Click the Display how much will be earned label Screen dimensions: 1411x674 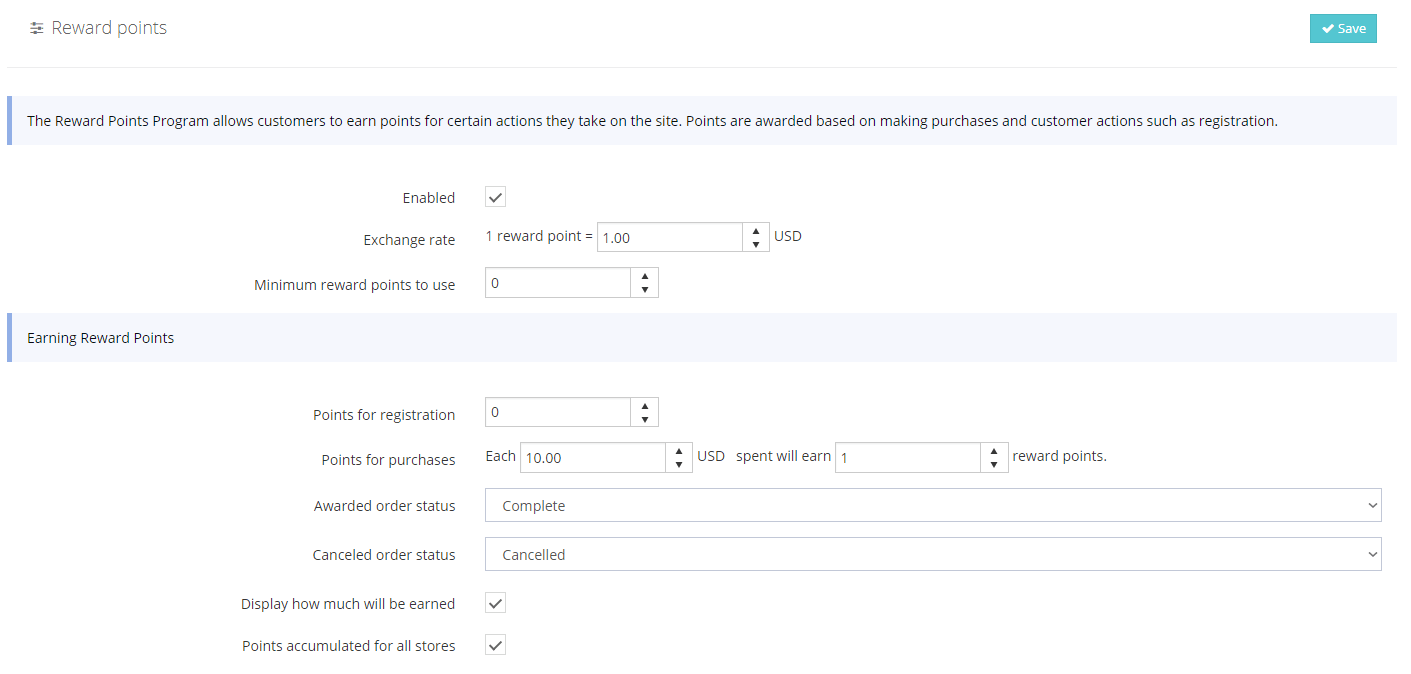(348, 604)
